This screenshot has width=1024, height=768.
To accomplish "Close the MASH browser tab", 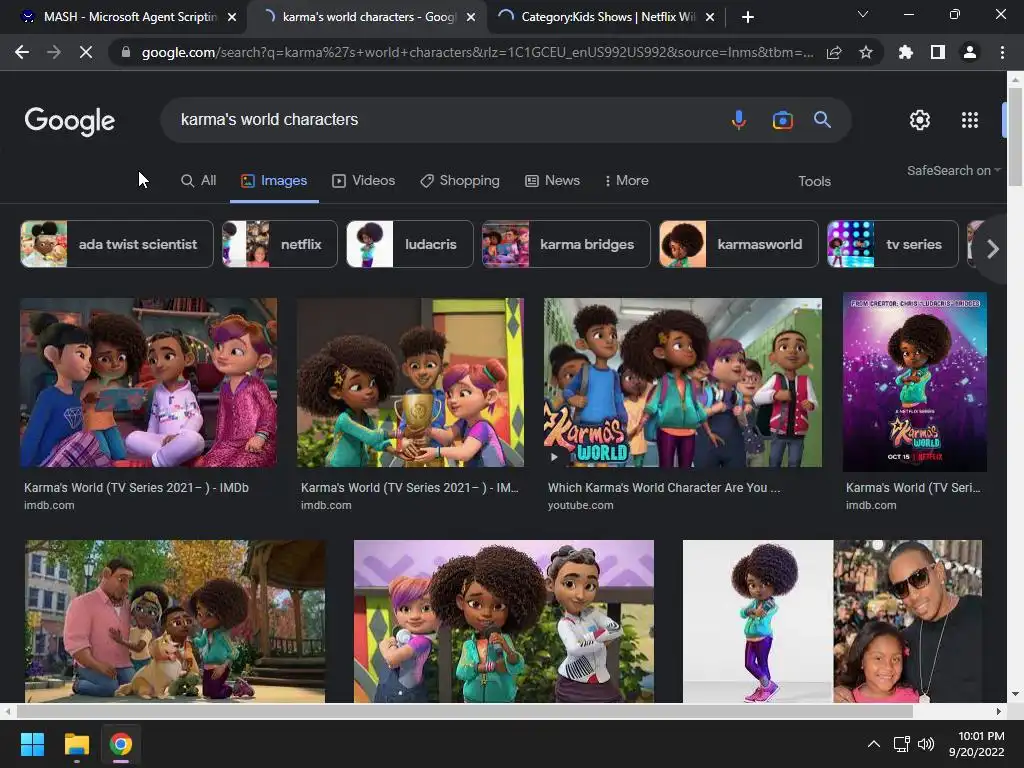I will click(232, 17).
